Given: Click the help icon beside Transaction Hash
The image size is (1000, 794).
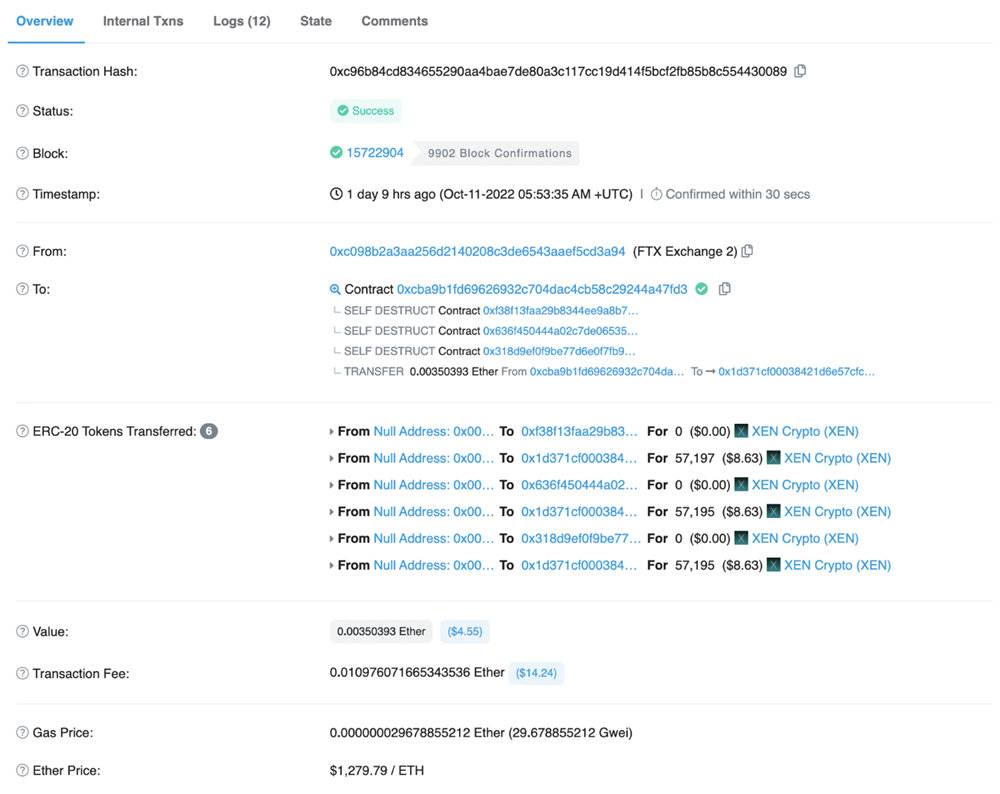Looking at the screenshot, I should tap(22, 71).
